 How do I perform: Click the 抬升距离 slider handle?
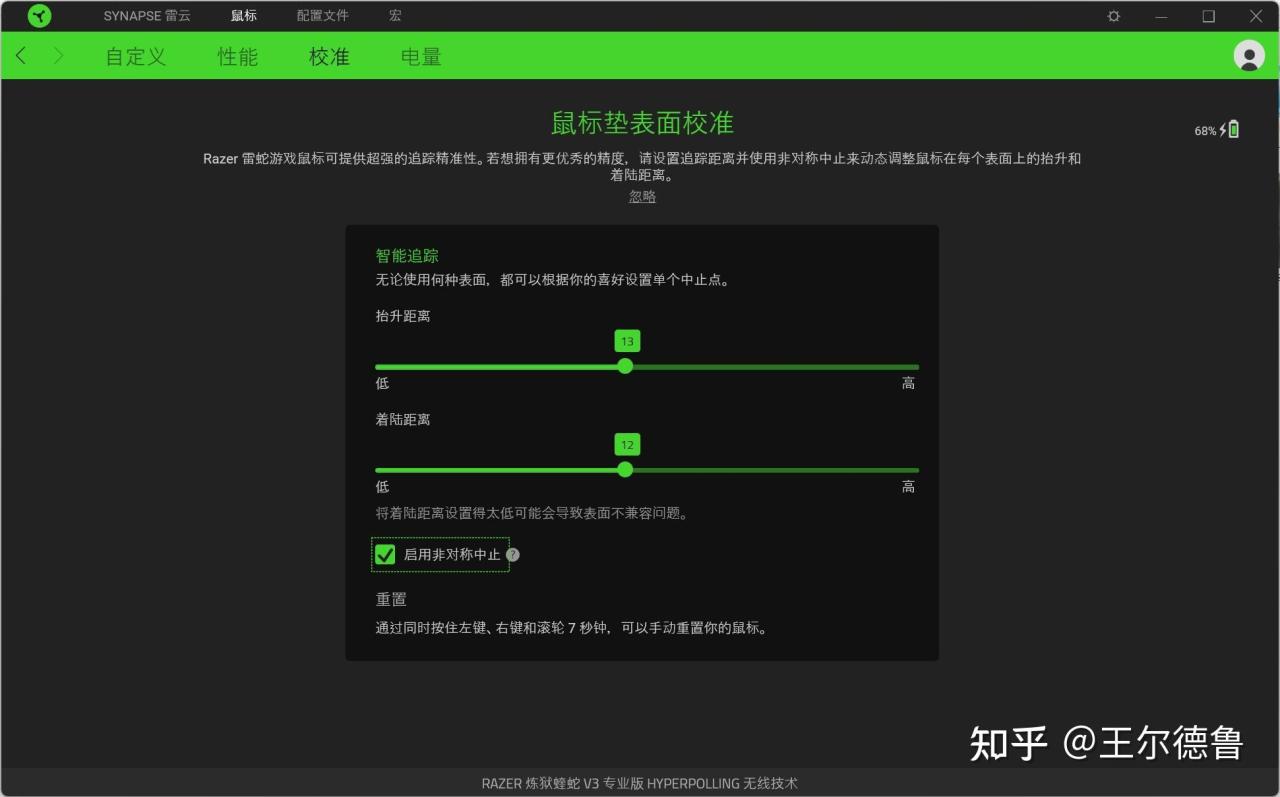[x=625, y=366]
